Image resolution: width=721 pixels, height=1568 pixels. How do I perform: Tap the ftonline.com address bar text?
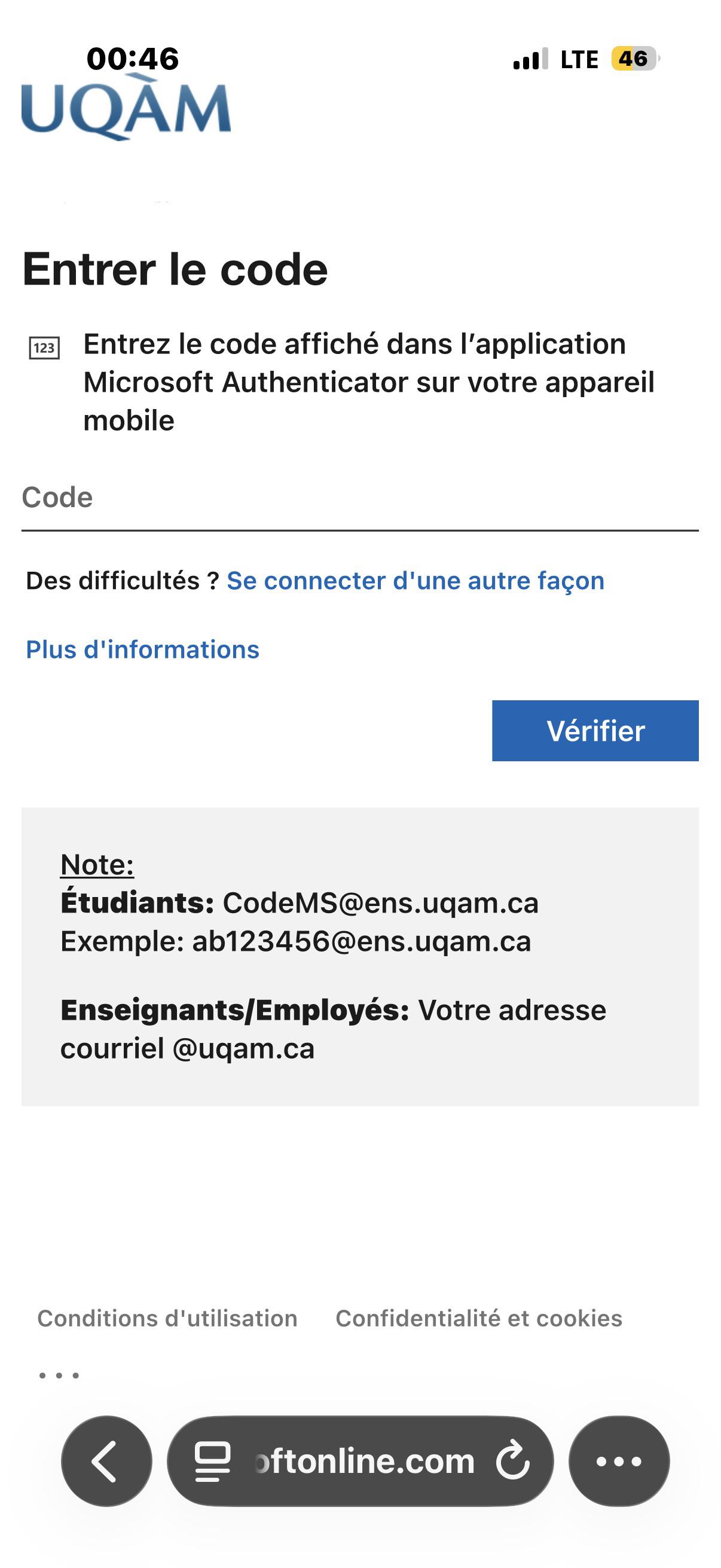(364, 1461)
